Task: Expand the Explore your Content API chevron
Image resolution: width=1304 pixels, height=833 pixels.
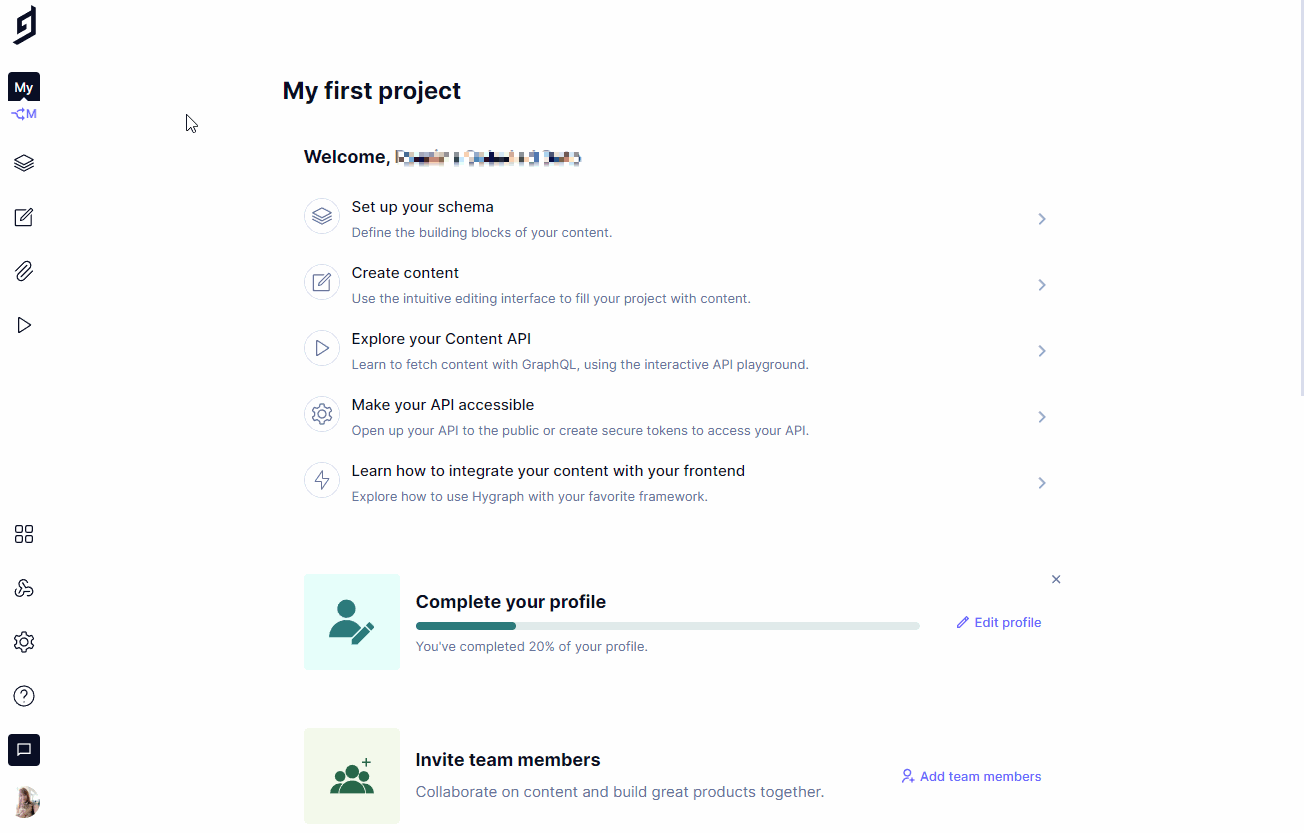Action: point(1041,351)
